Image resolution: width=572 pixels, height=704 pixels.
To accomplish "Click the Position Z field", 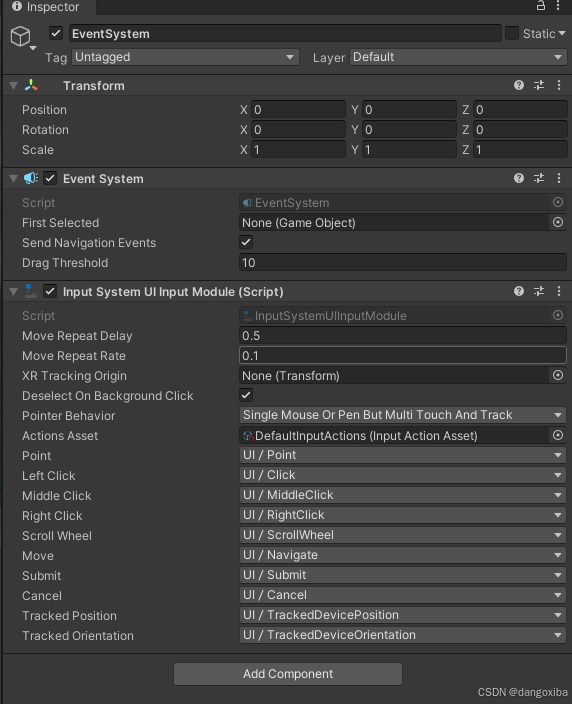I will click(x=520, y=110).
